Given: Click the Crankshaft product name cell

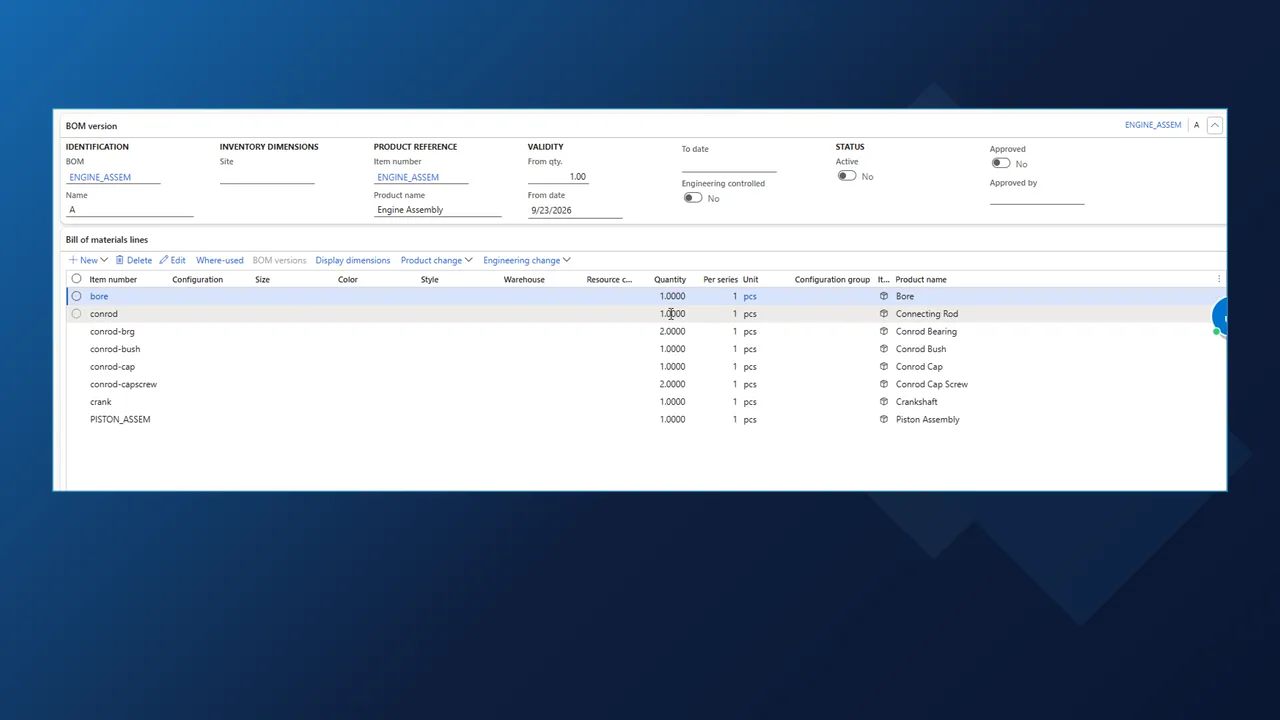Looking at the screenshot, I should (x=916, y=402).
